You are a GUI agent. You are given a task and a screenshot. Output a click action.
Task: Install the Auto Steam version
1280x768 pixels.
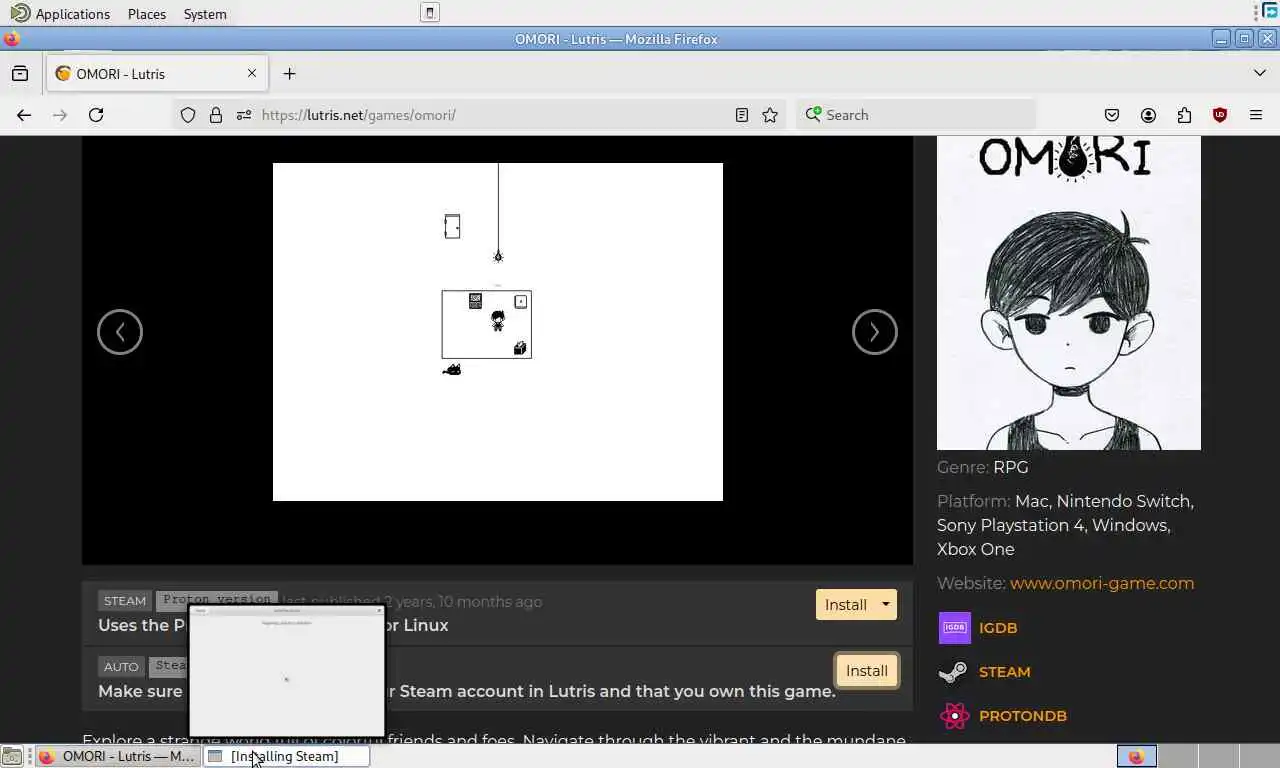click(867, 671)
